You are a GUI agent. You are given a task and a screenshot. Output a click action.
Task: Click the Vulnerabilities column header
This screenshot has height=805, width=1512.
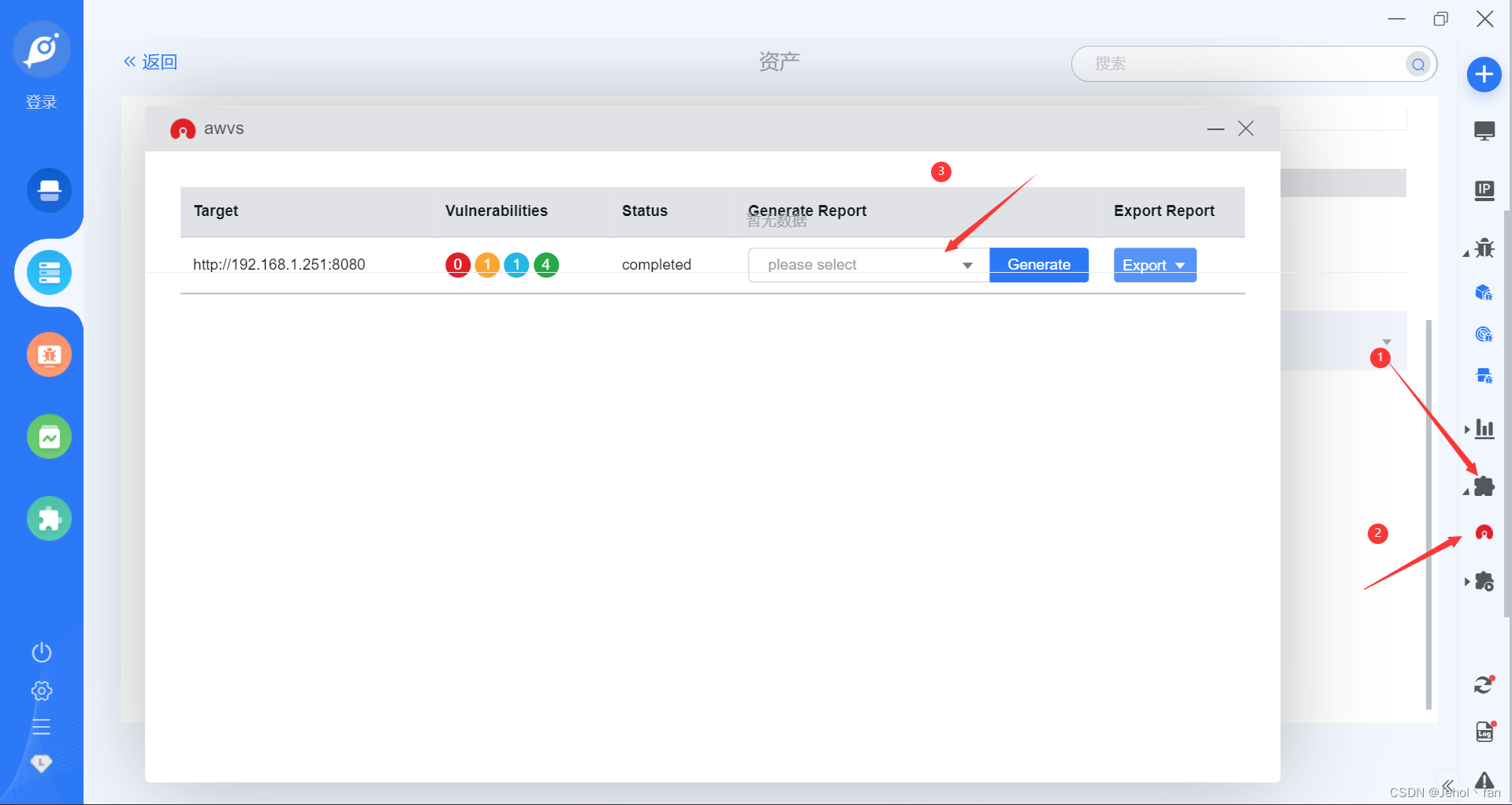tap(497, 211)
